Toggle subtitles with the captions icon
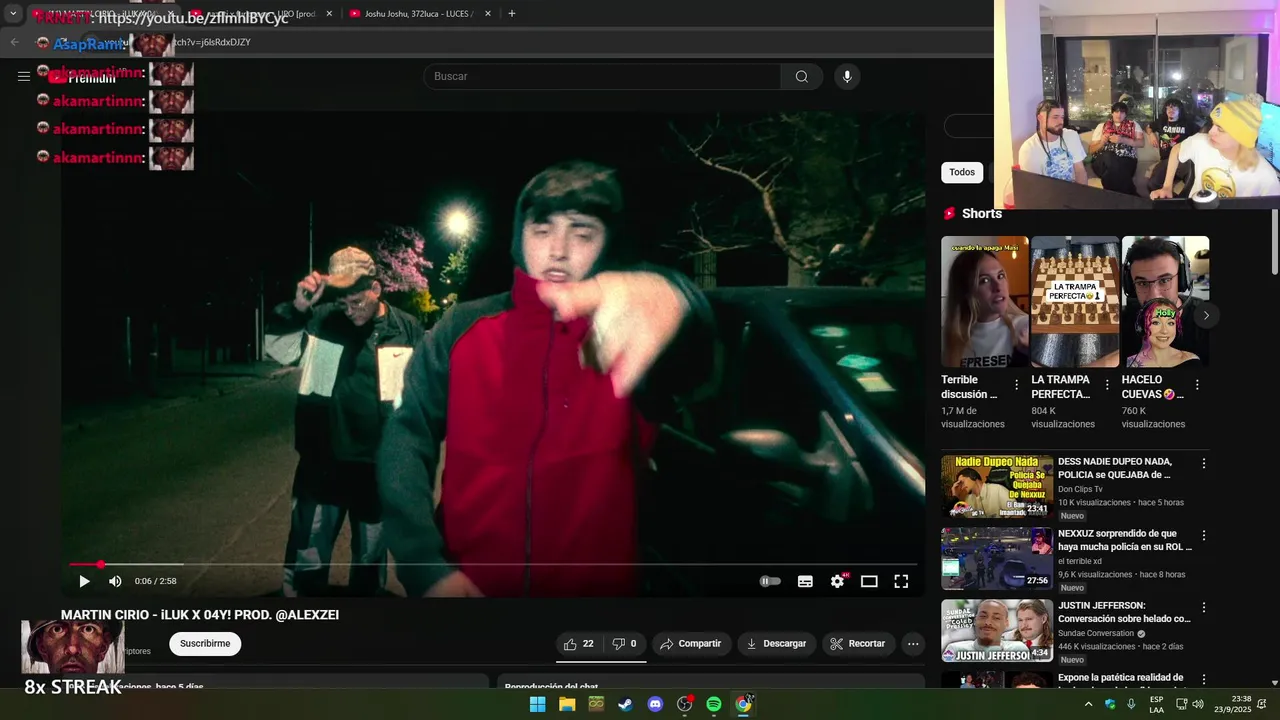 [x=805, y=581]
